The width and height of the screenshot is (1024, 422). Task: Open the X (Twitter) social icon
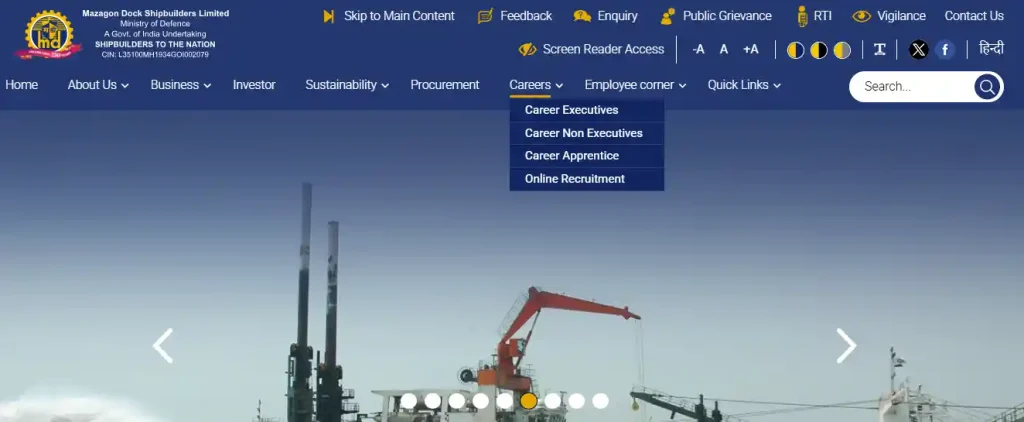point(918,50)
